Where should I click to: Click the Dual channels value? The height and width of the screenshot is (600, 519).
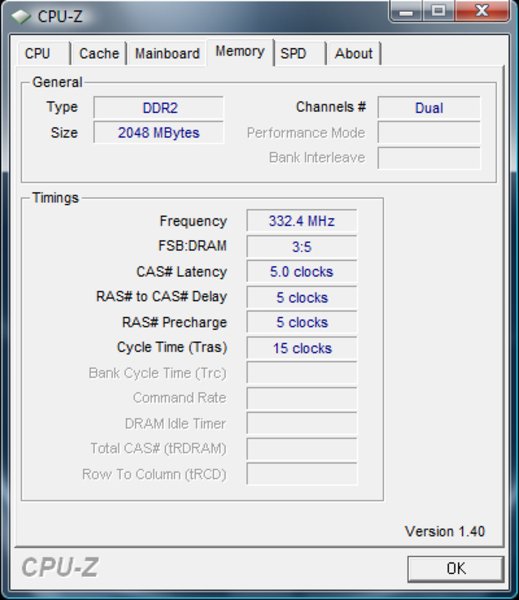pos(429,108)
